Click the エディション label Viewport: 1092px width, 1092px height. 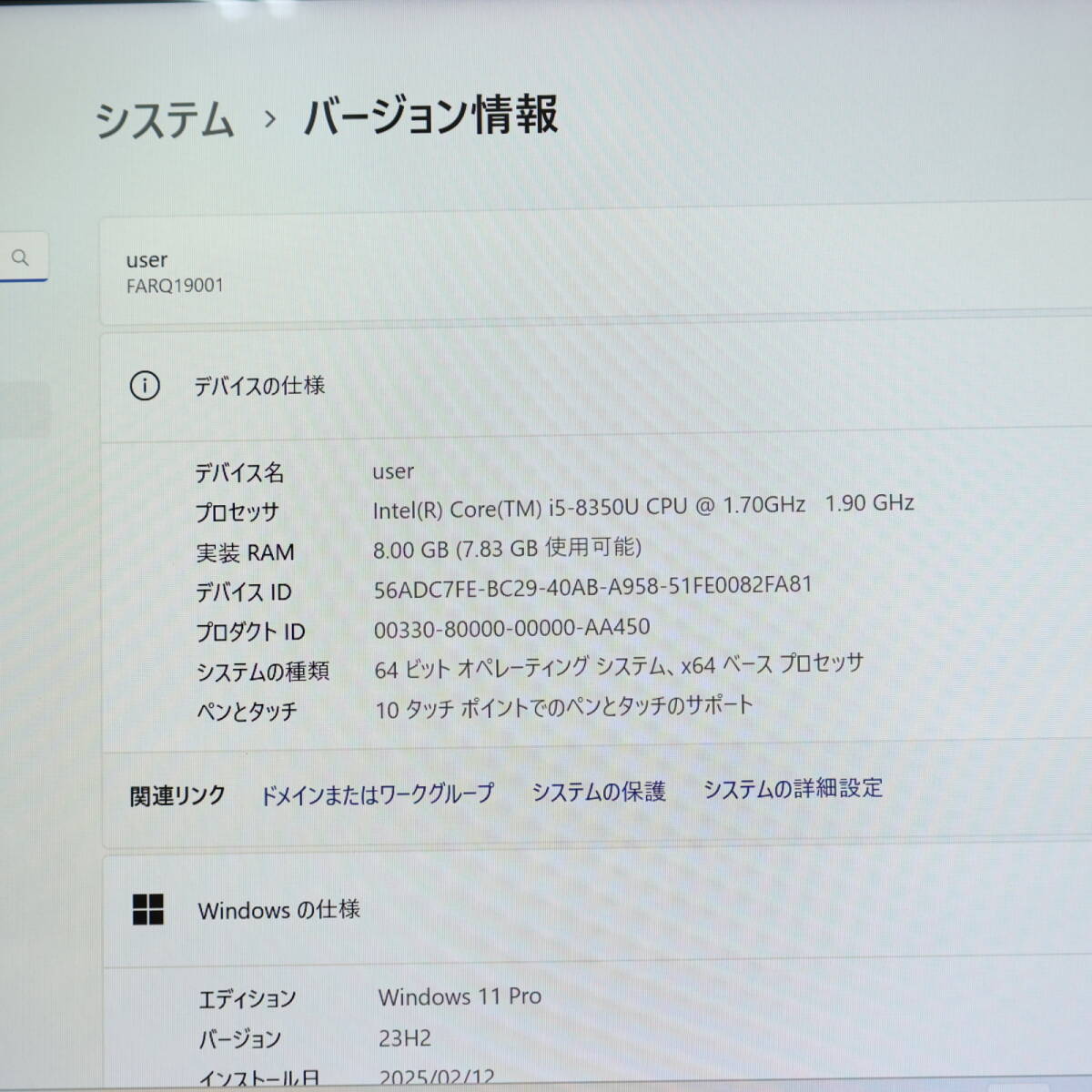[247, 999]
